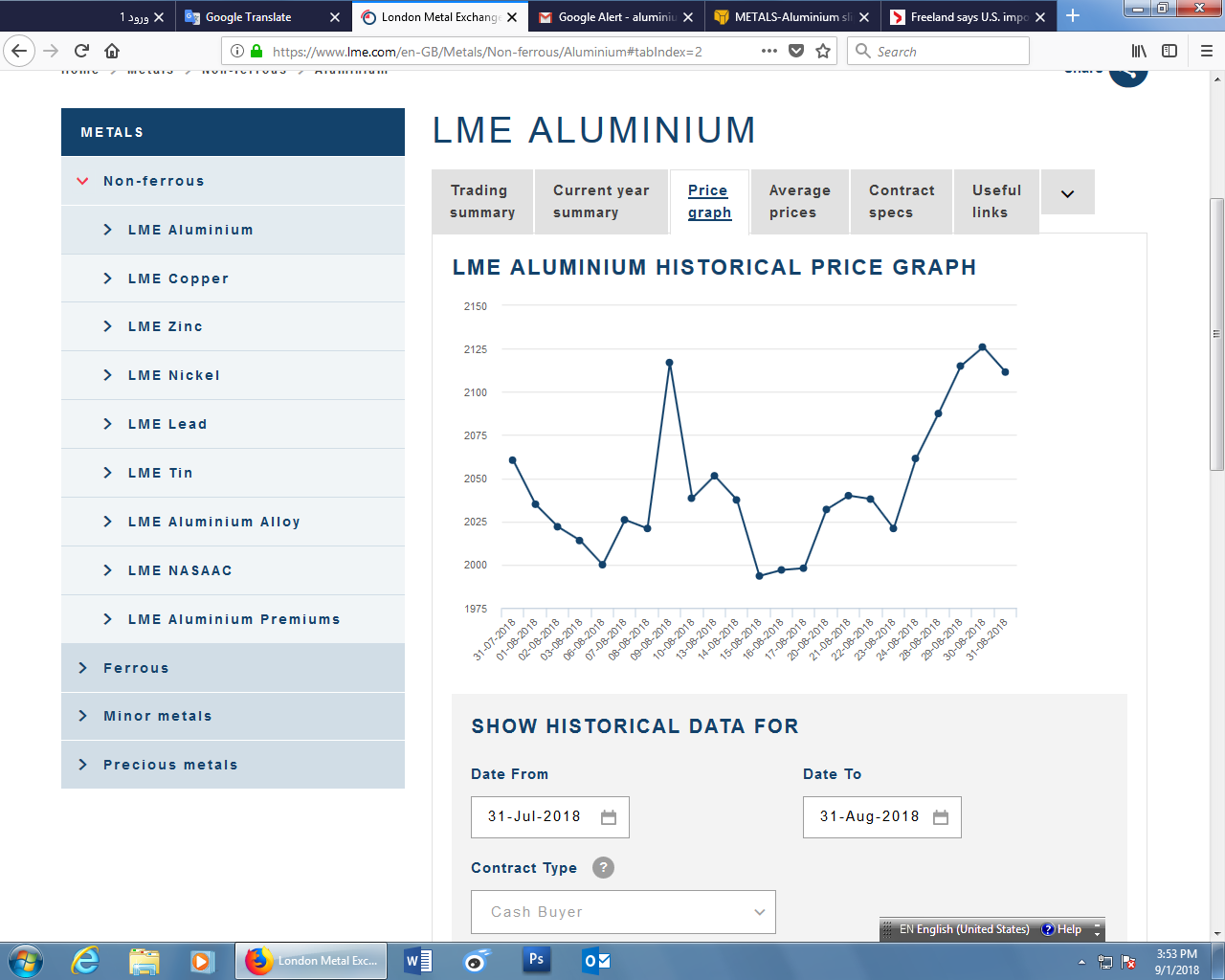
Task: Open the Current year summary tab
Action: 601,202
